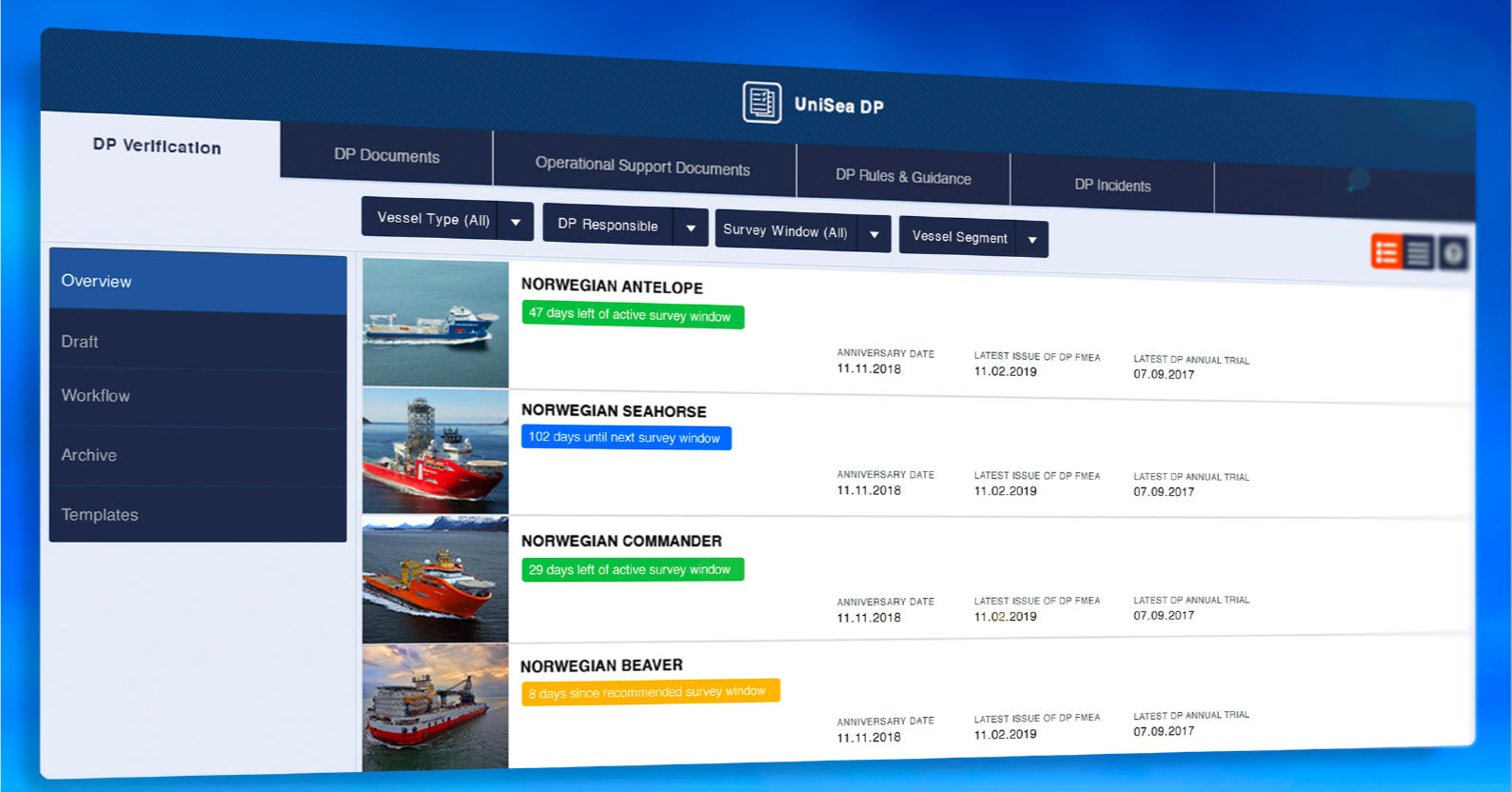1512x792 pixels.
Task: Click the UniSea DP document logo icon
Action: (761, 103)
